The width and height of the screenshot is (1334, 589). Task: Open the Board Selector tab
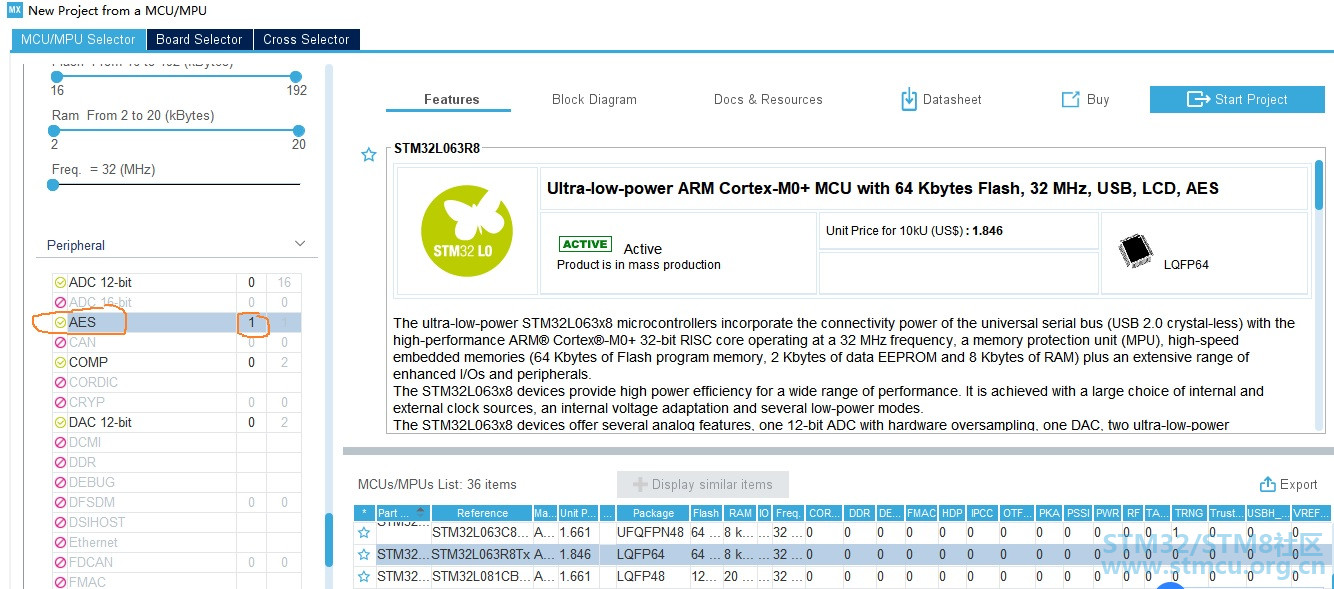199,39
